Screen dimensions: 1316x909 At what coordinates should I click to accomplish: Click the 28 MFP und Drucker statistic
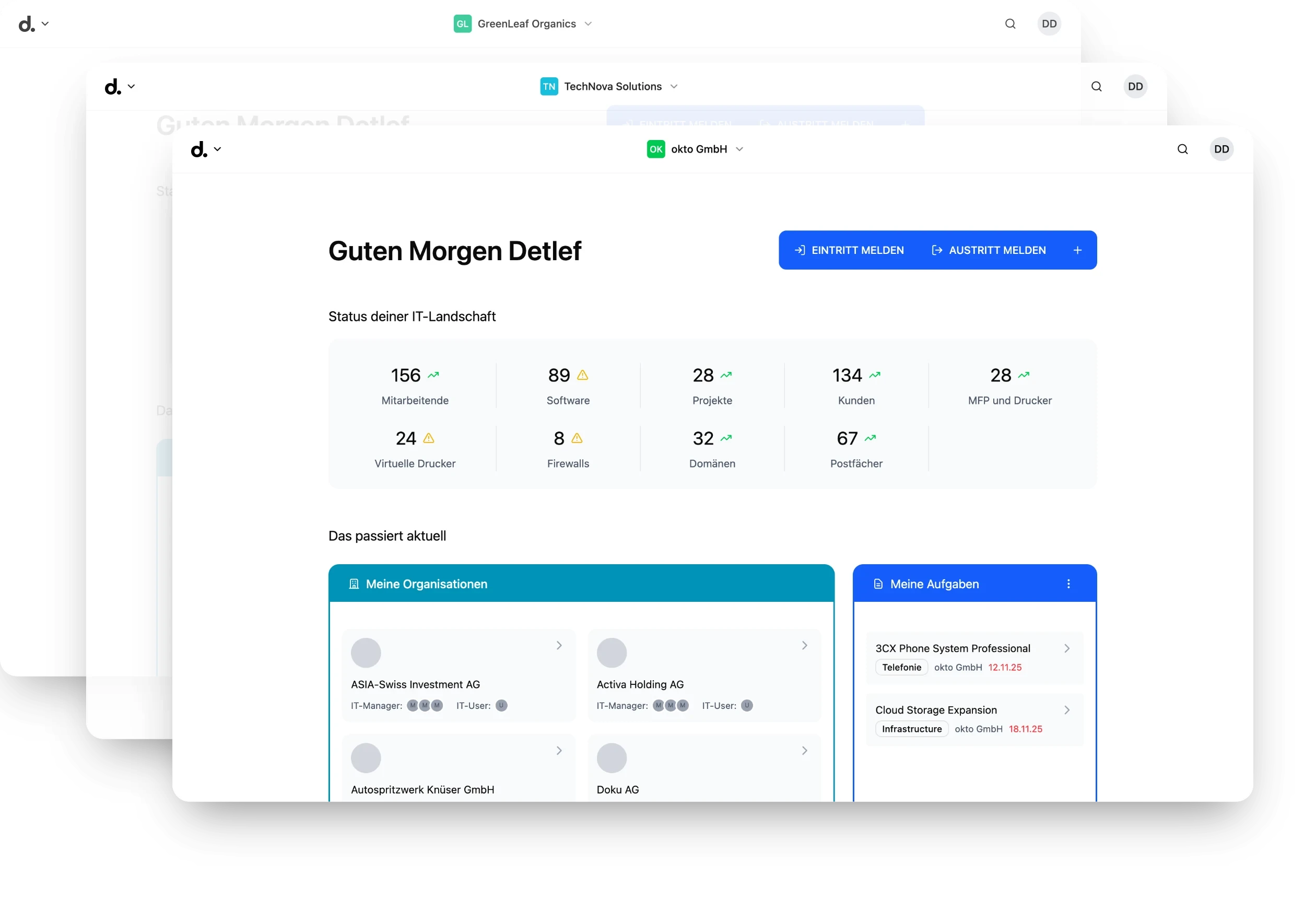point(1009,386)
